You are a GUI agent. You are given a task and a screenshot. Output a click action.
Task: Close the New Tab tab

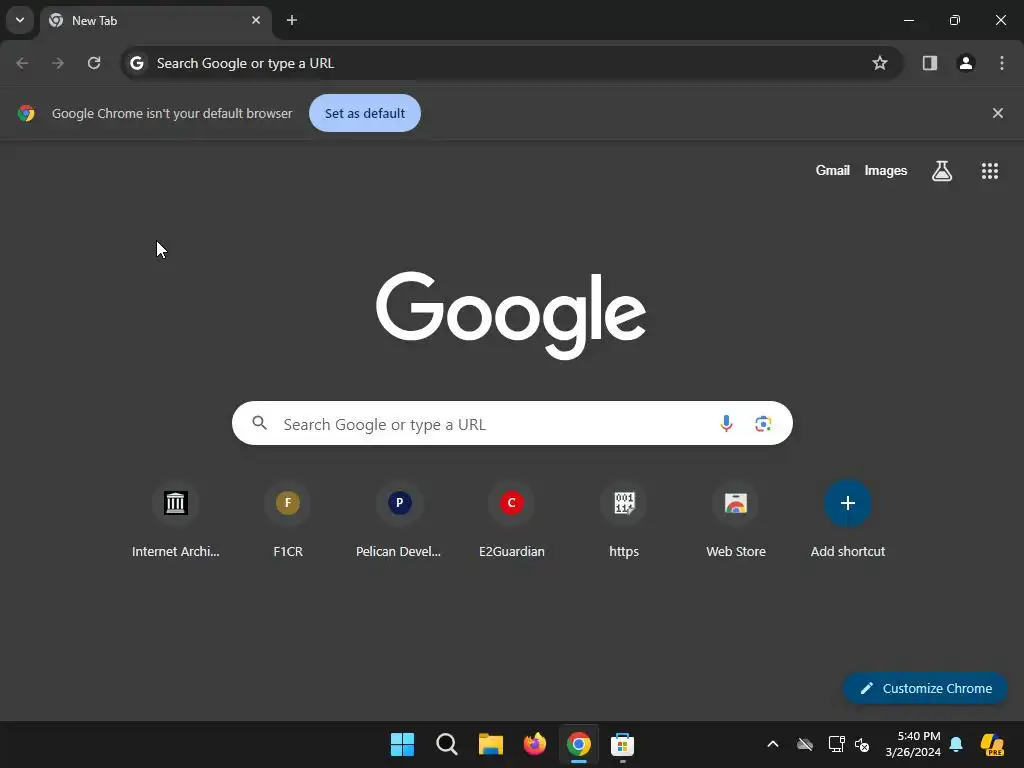pos(256,20)
